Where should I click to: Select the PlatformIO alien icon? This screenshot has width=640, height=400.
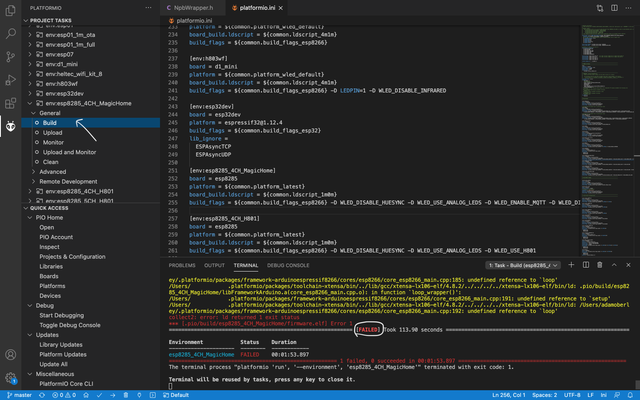[11, 127]
